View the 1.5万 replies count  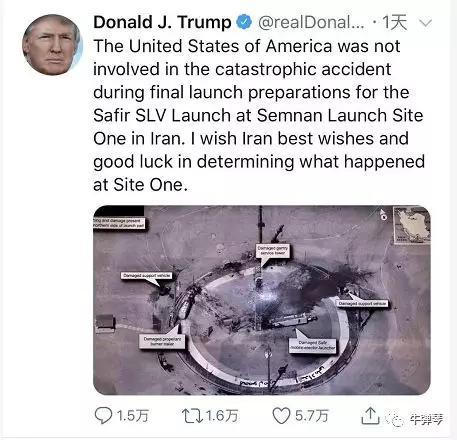[133, 416]
